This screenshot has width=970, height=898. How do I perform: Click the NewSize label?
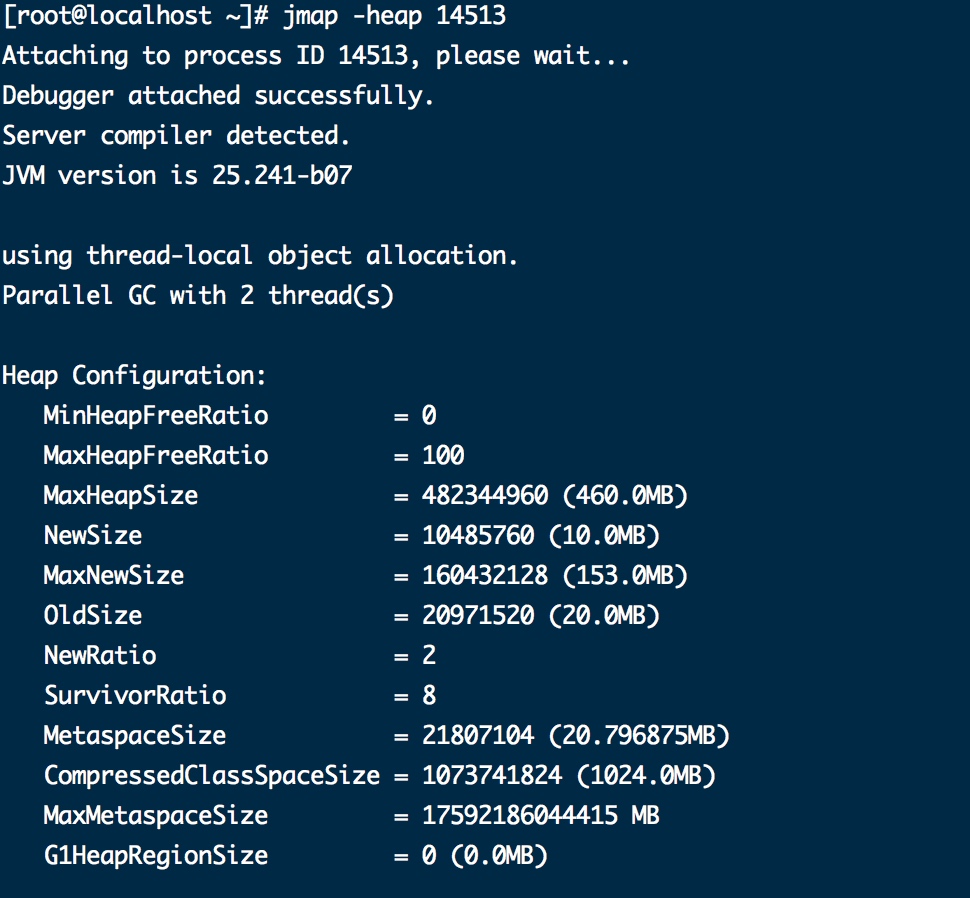point(93,536)
